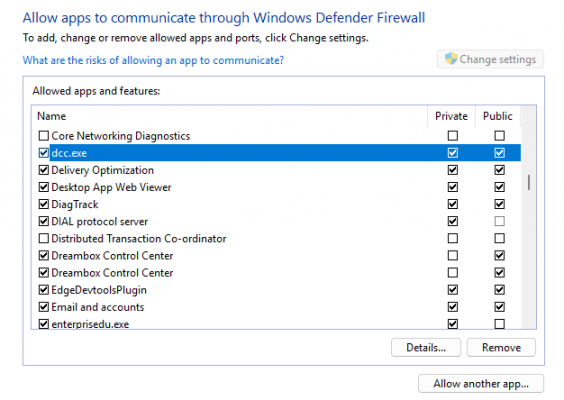Uncheck enterprisedu.exe name checkbox

(44, 324)
